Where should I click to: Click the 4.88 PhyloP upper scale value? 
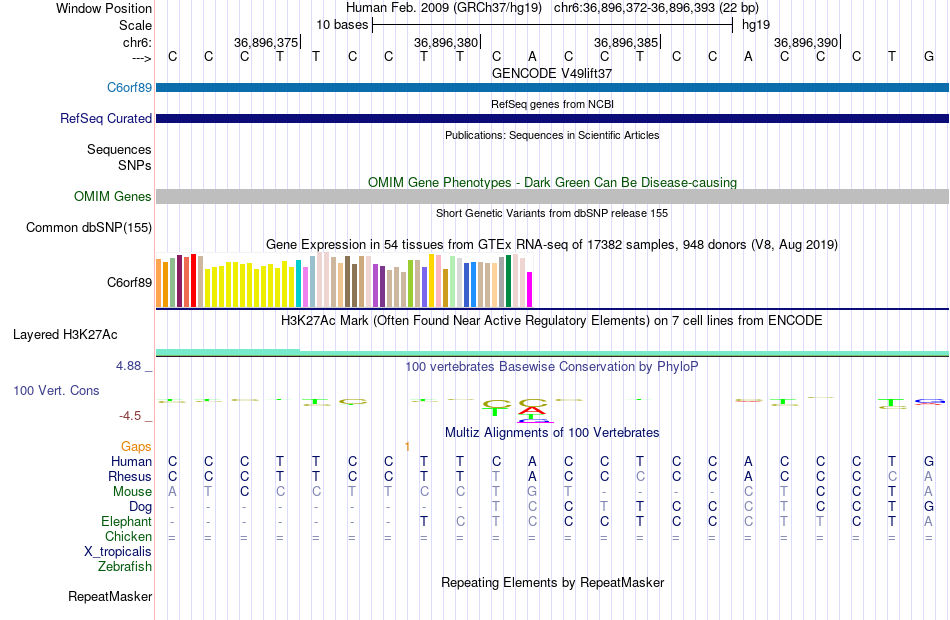[x=128, y=365]
